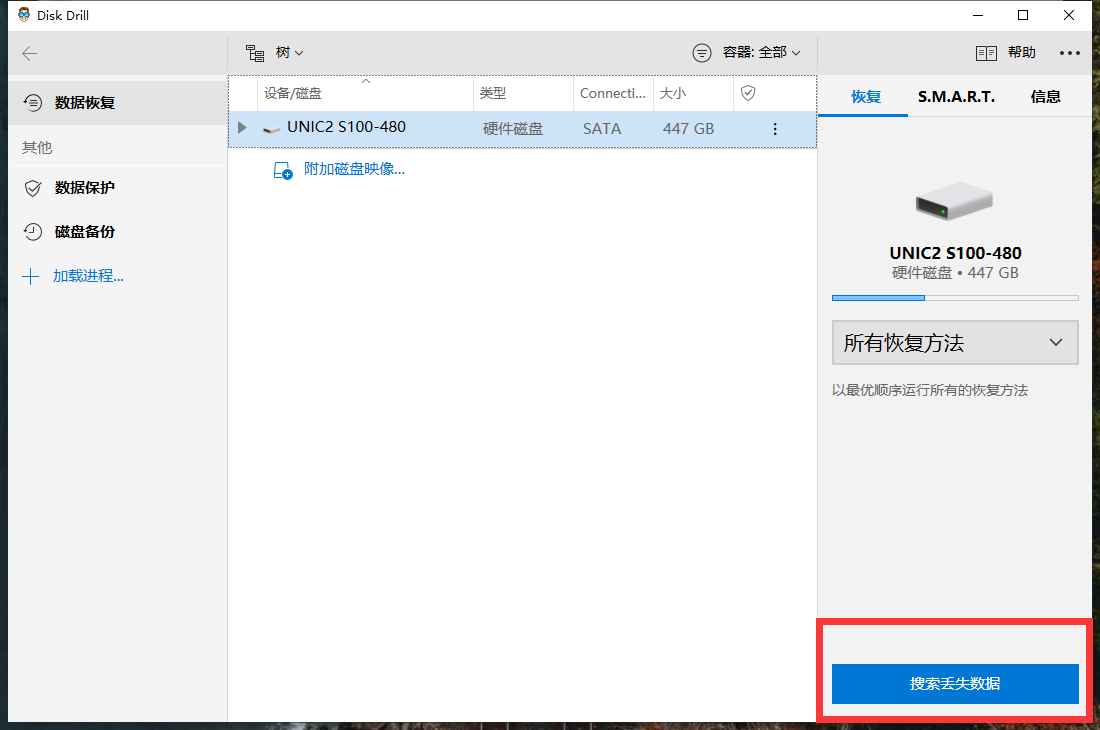Click the back arrow icon
Image resolution: width=1100 pixels, height=730 pixels.
(29, 53)
